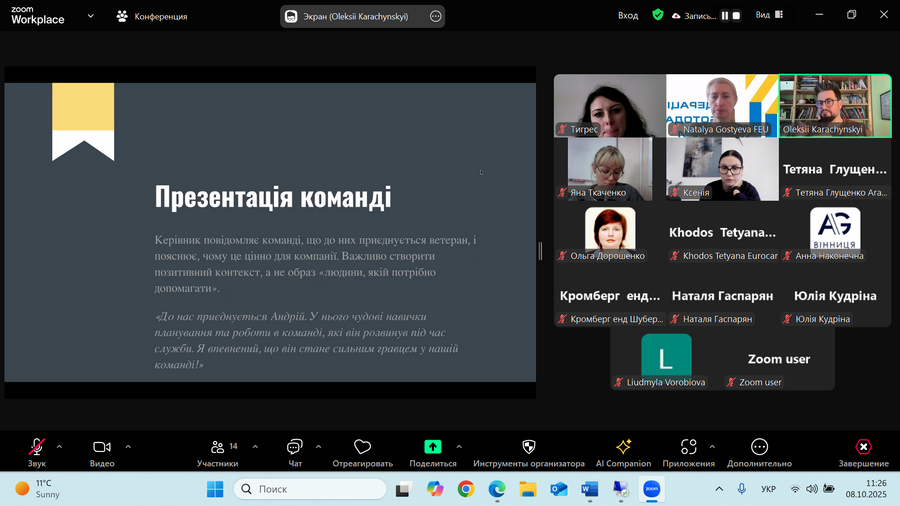Image resolution: width=900 pixels, height=506 pixels.
Task: Open the Вид view layout menu
Action: [x=767, y=16]
